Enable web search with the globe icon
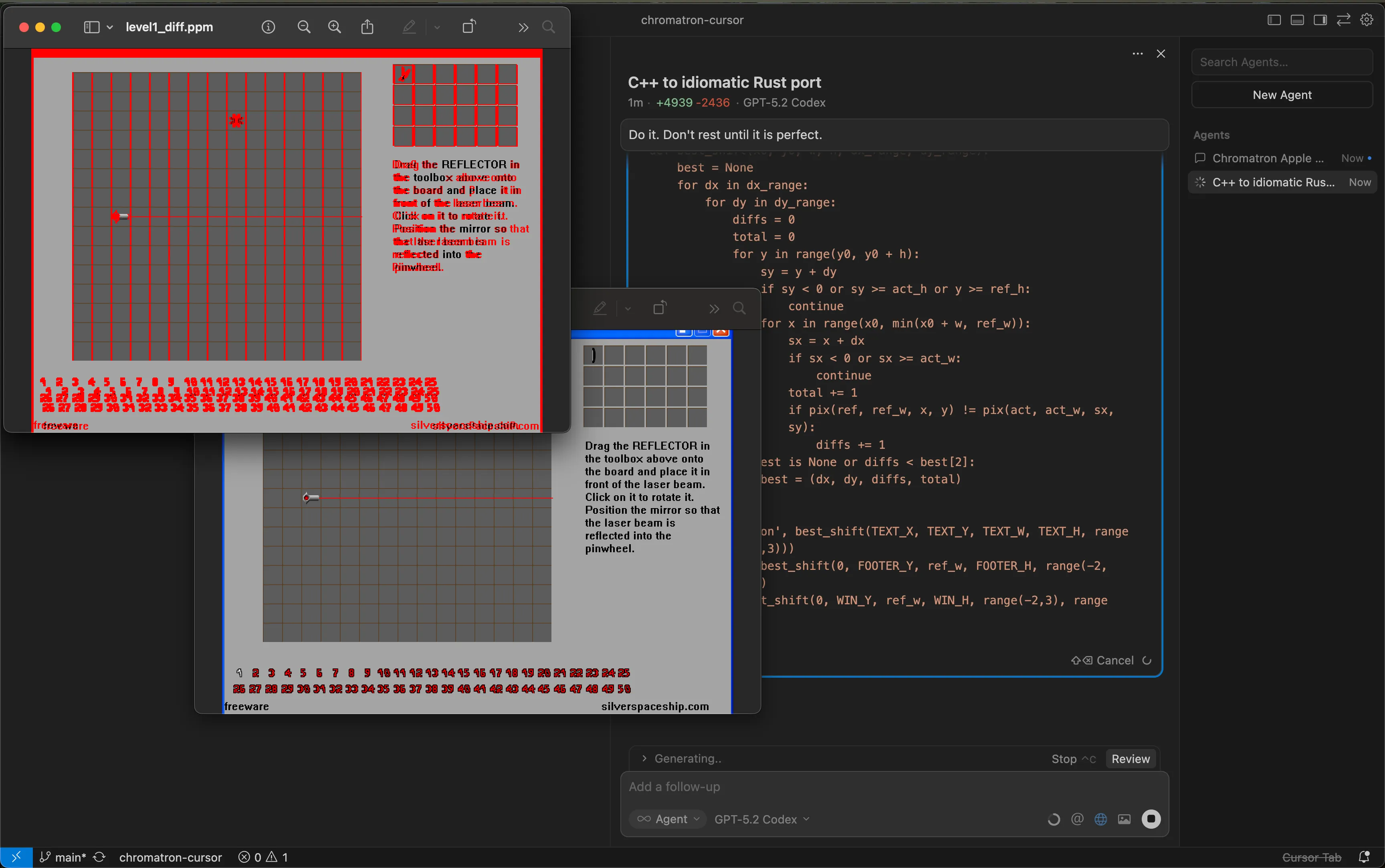The width and height of the screenshot is (1385, 868). point(1100,819)
